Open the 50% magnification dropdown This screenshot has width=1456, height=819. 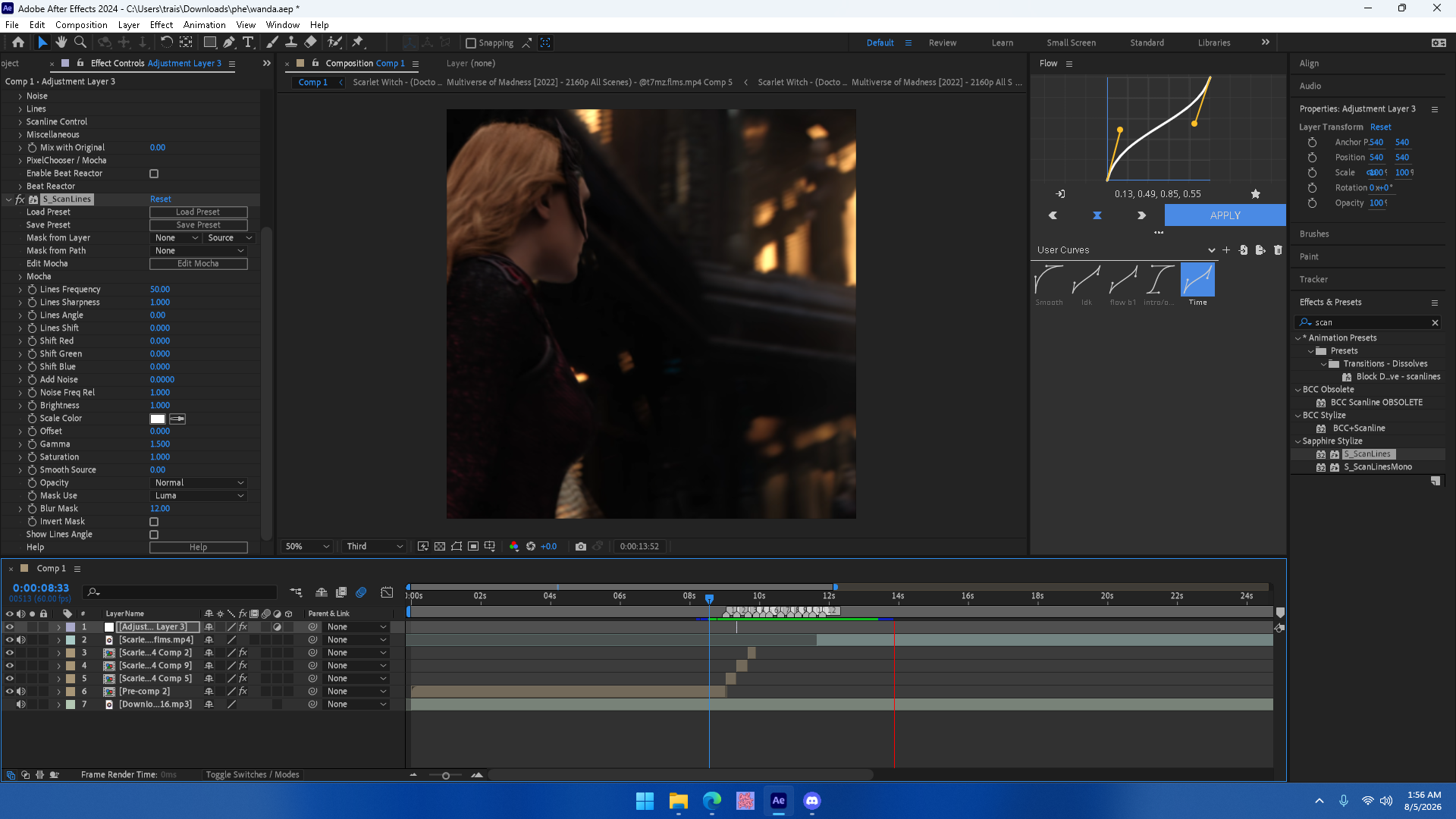[307, 546]
